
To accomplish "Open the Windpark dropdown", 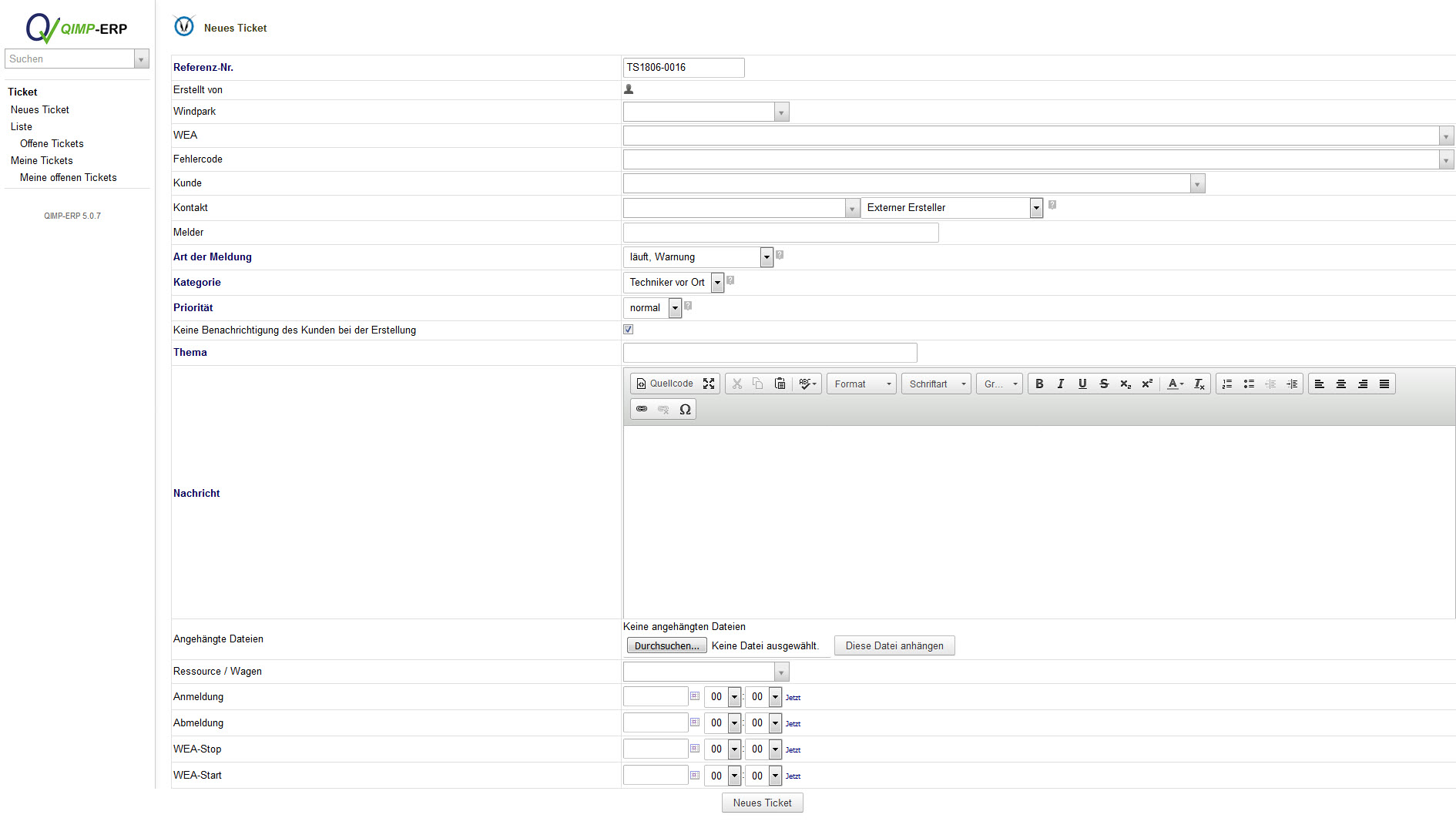I will coord(781,112).
